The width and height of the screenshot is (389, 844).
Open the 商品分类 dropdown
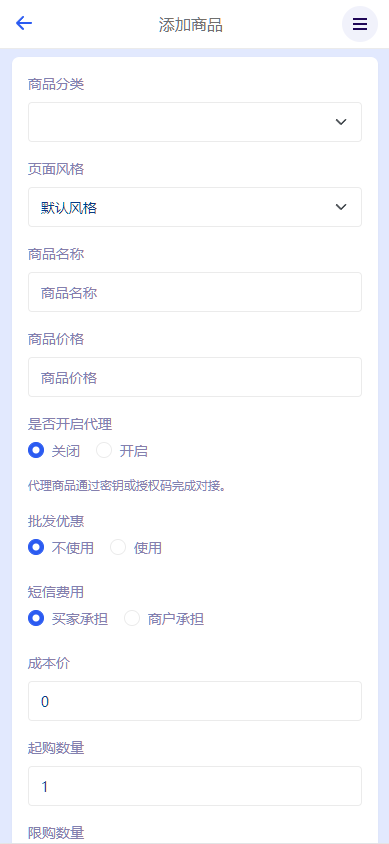click(x=195, y=122)
